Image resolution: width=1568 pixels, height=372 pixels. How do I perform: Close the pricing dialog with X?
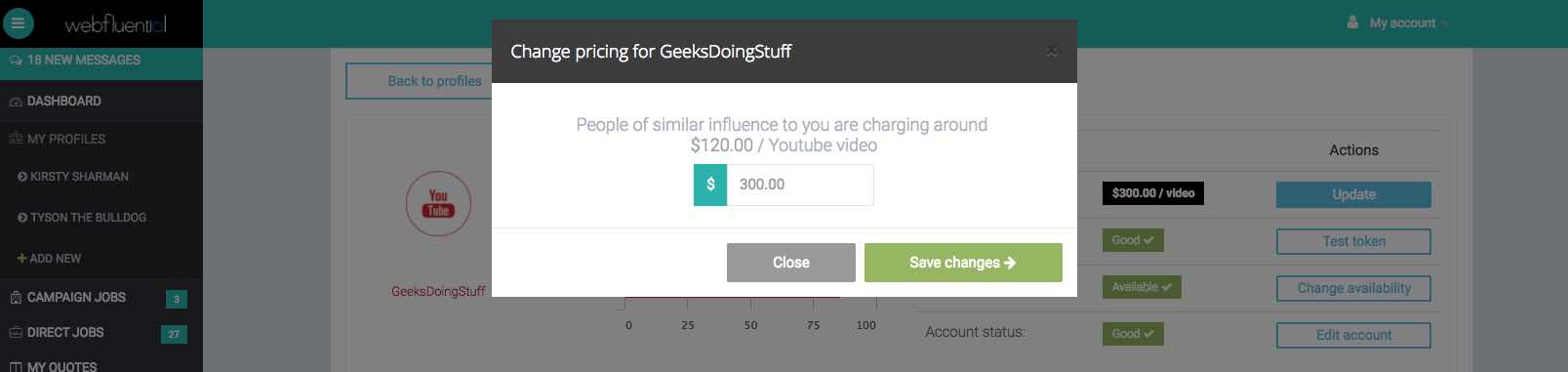[x=1051, y=51]
